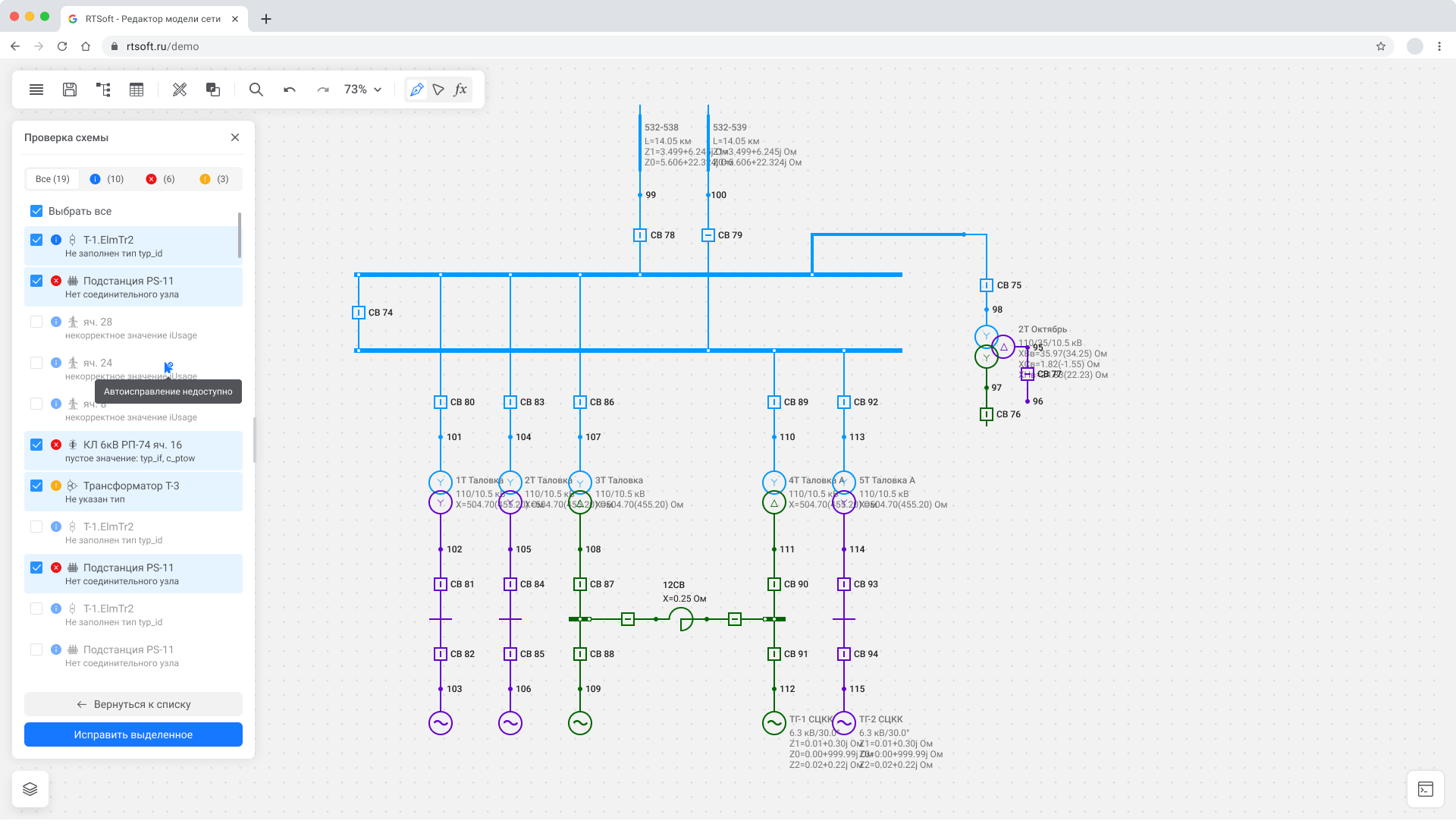Reload the browser page
The width and height of the screenshot is (1456, 824).
(62, 46)
